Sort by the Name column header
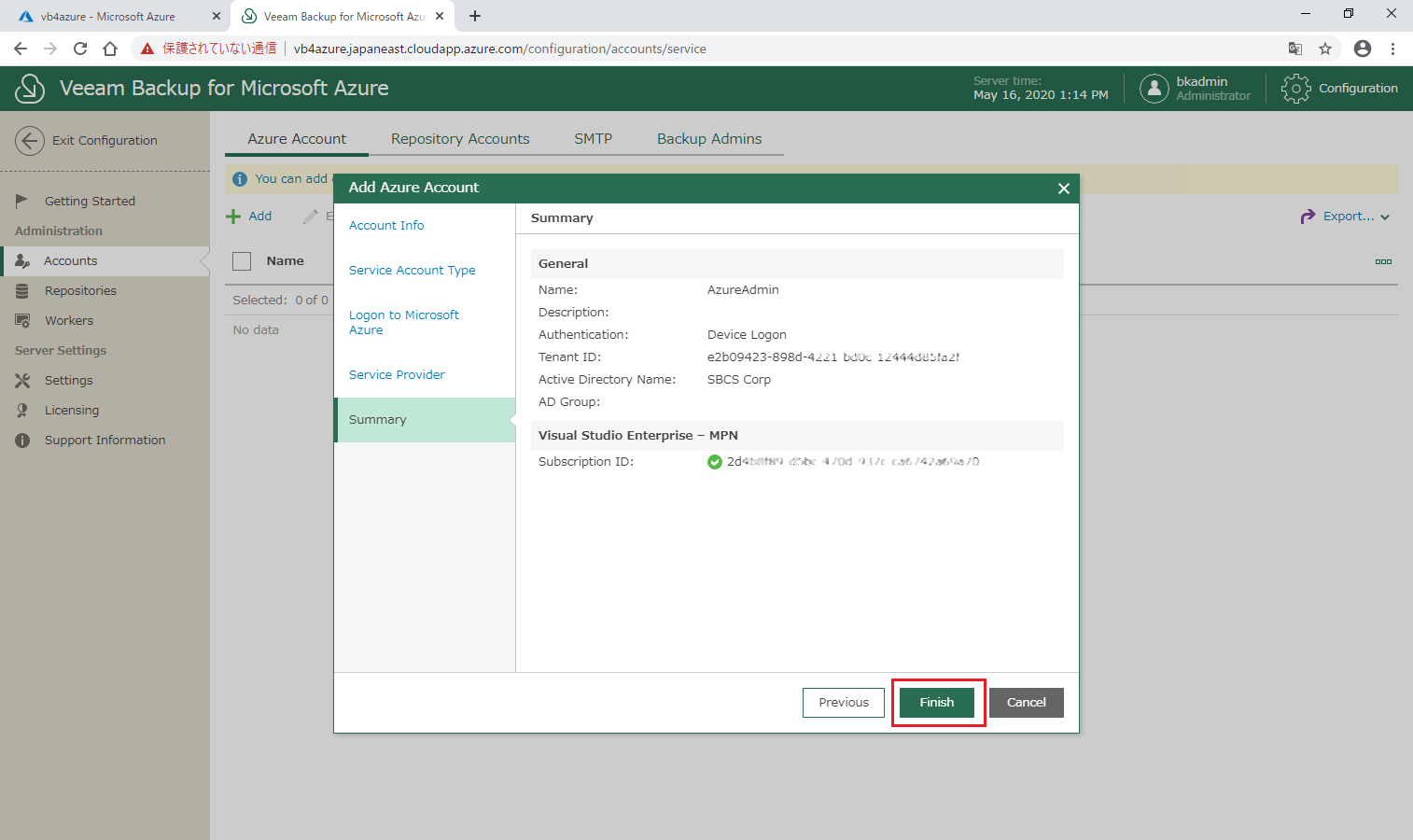 [285, 261]
